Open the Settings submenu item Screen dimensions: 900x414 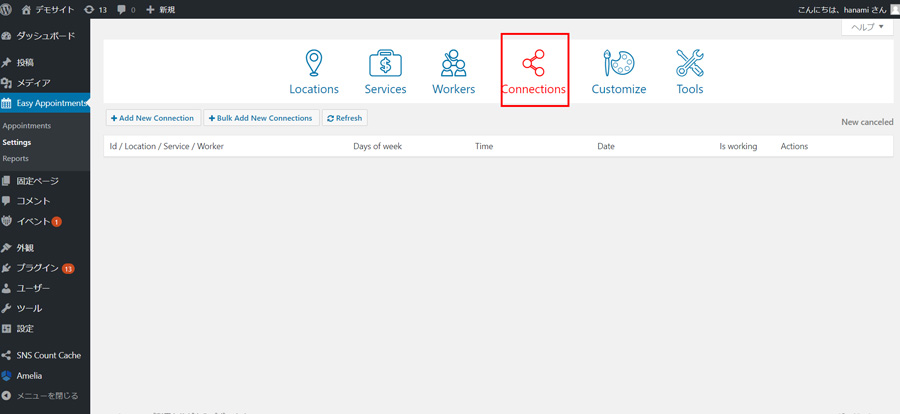(x=17, y=142)
